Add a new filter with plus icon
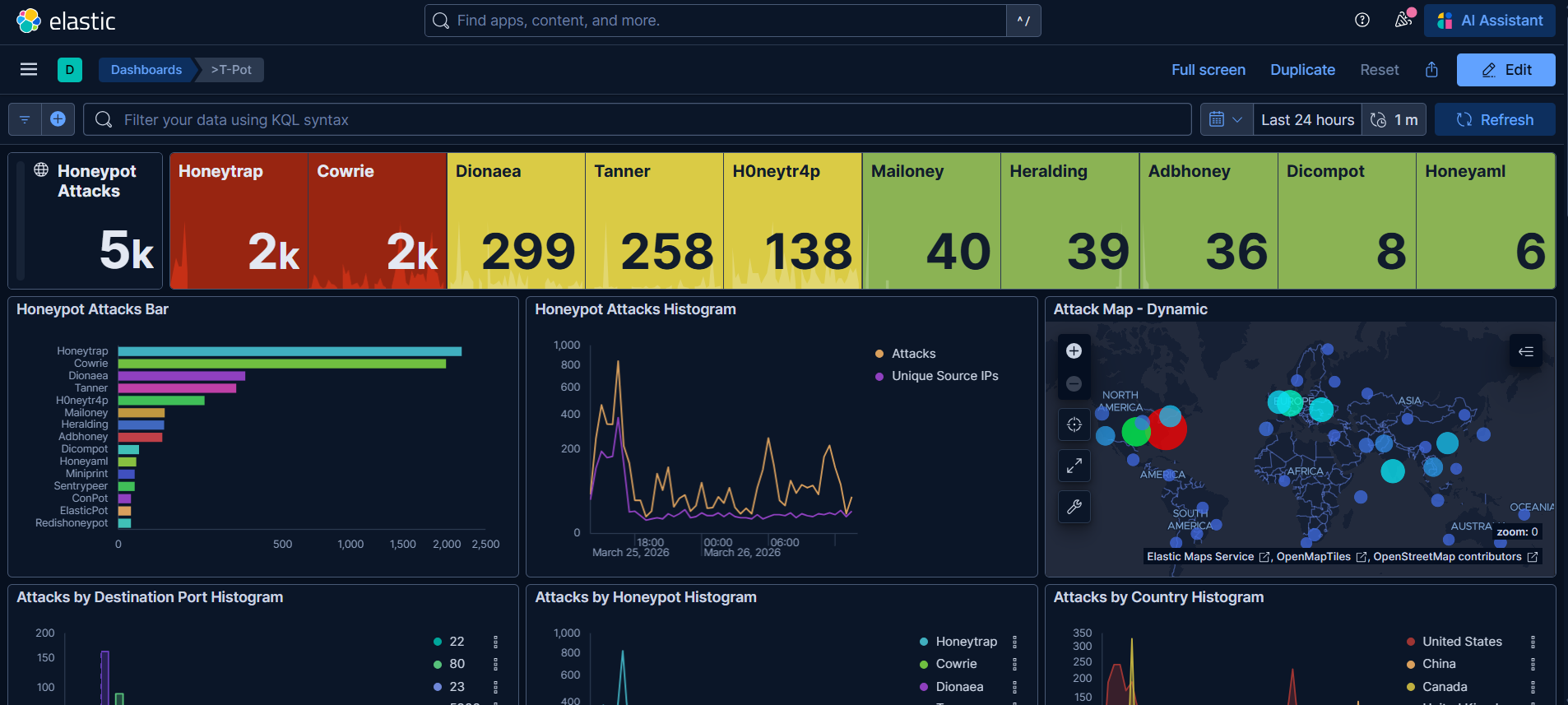The width and height of the screenshot is (1568, 705). 58,119
